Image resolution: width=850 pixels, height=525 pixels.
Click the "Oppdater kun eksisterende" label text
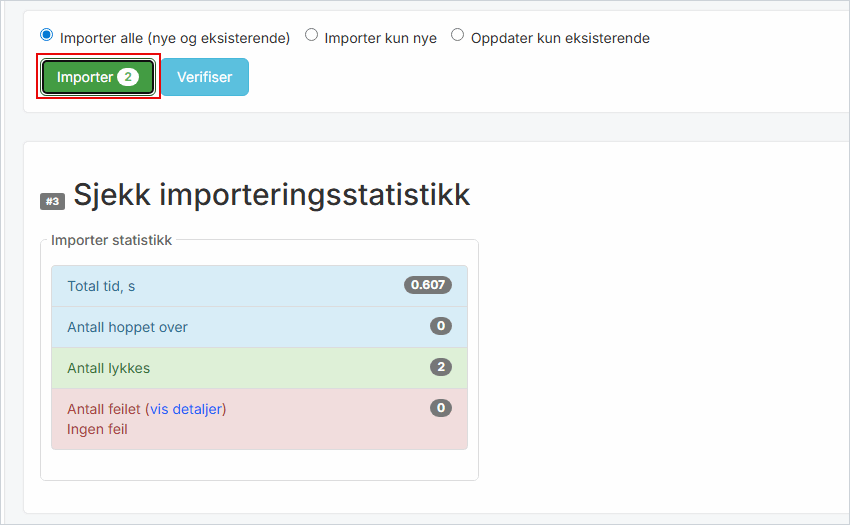[x=560, y=38]
